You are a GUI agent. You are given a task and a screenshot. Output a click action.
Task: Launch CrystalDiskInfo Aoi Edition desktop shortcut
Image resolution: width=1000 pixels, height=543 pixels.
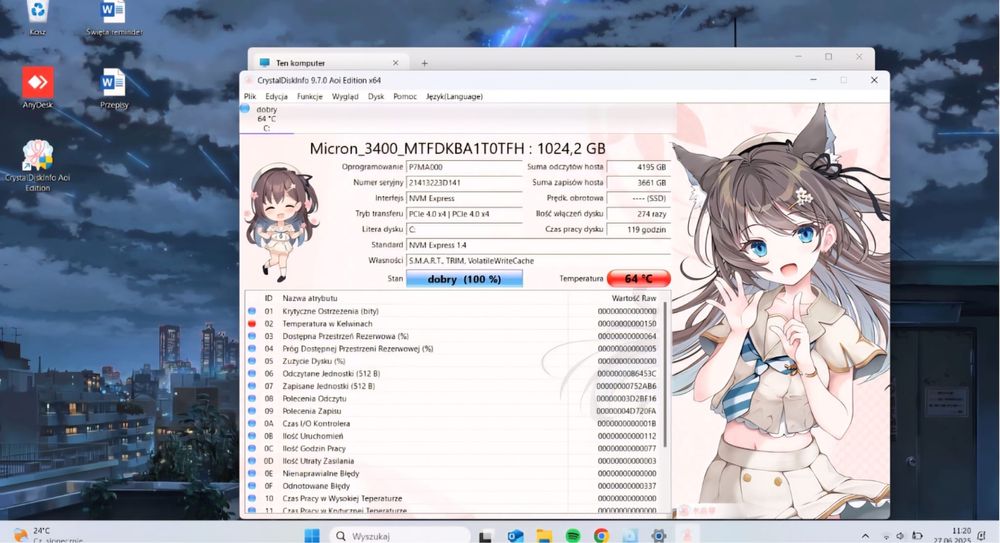click(x=38, y=165)
